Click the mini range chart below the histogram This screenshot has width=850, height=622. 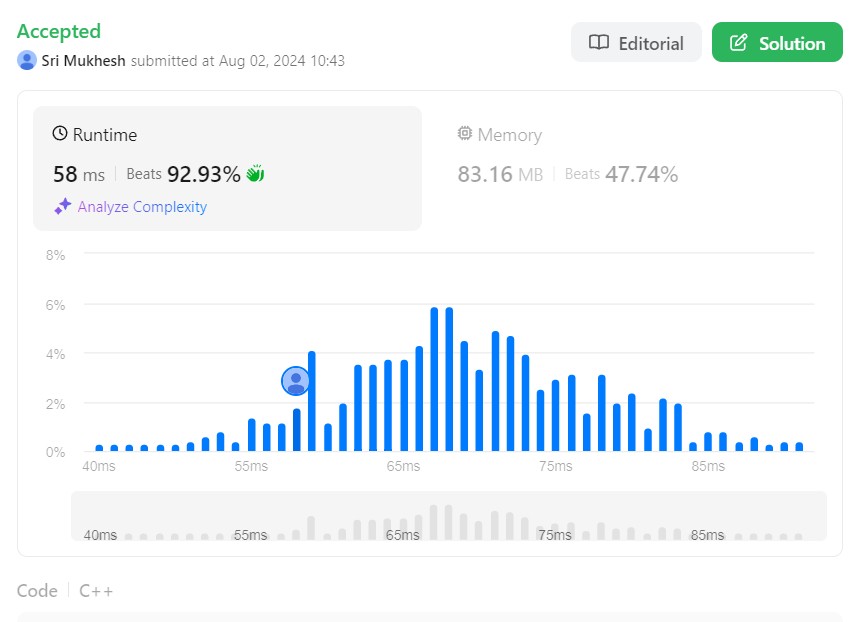tap(448, 516)
